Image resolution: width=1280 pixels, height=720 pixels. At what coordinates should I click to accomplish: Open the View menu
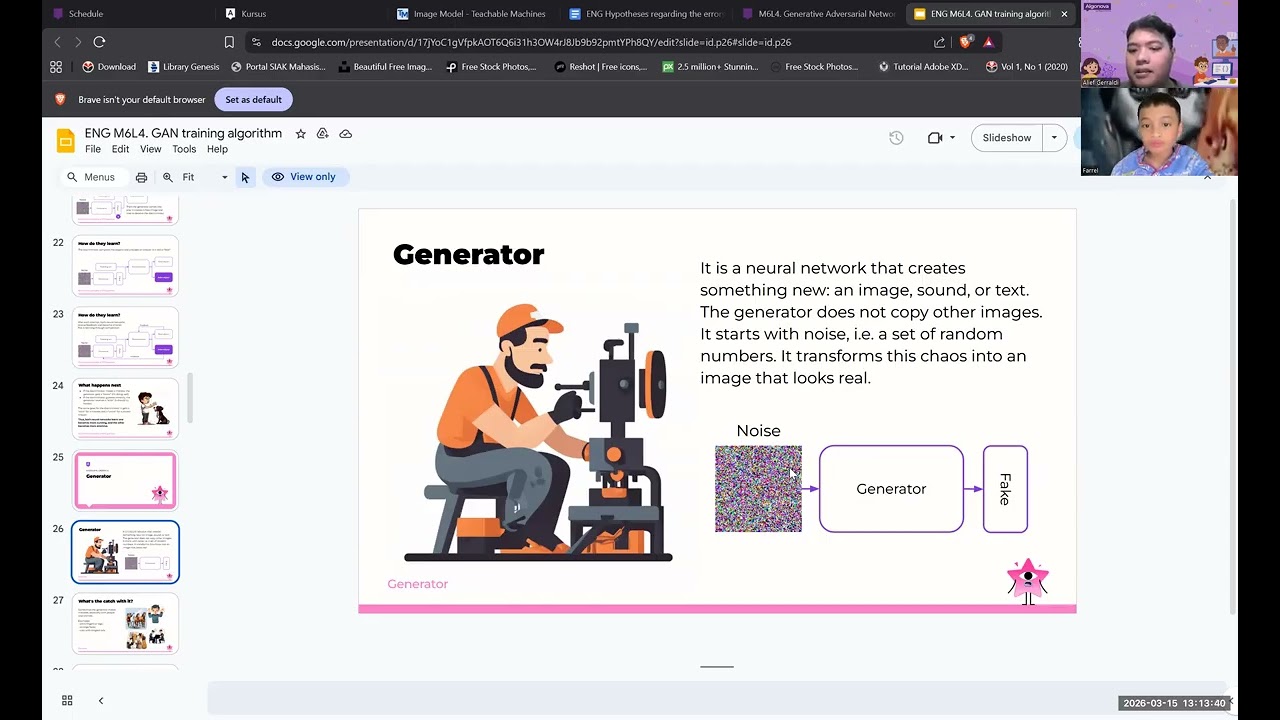pos(150,149)
